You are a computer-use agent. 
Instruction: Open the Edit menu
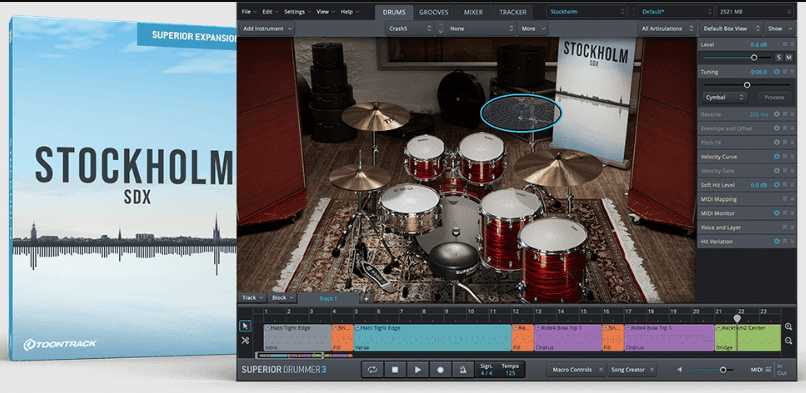pyautogui.click(x=269, y=11)
